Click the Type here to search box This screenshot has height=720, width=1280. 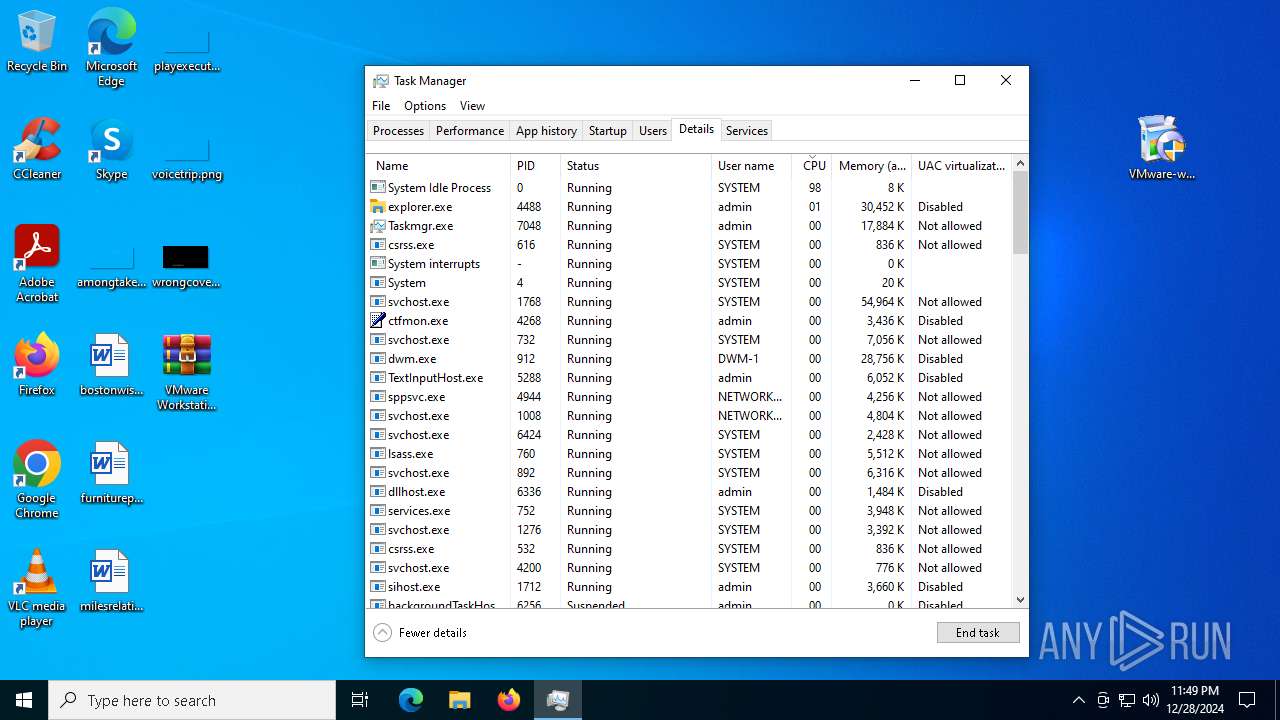(192, 700)
